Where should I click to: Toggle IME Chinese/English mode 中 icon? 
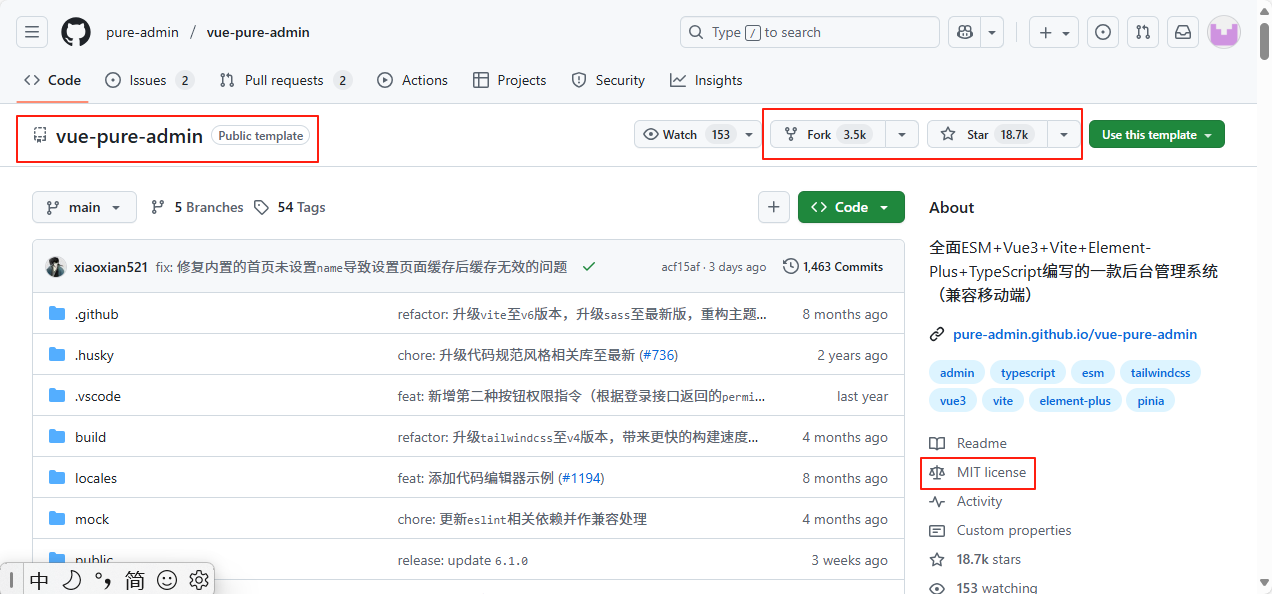pos(39,579)
